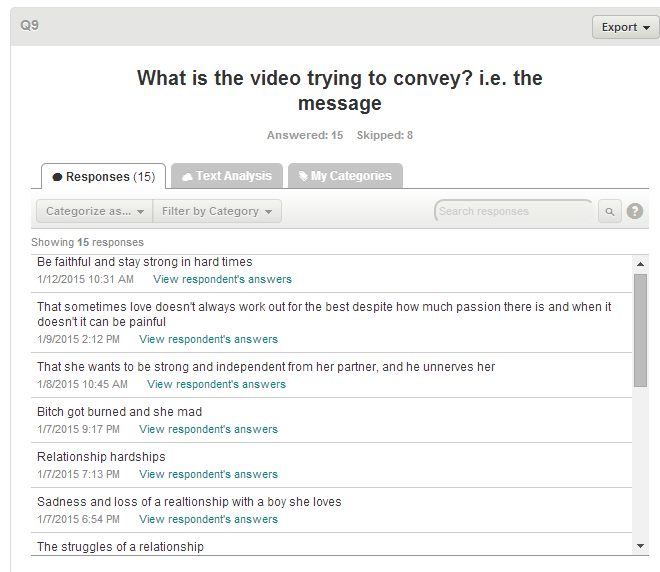
Task: Click the "Skipped: 8" count
Action: [385, 135]
